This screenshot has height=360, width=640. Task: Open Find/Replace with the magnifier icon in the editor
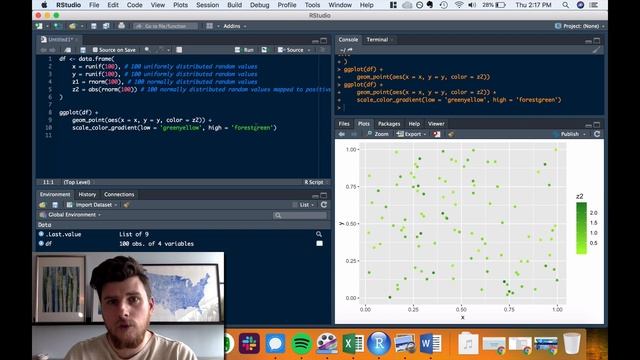coord(147,50)
